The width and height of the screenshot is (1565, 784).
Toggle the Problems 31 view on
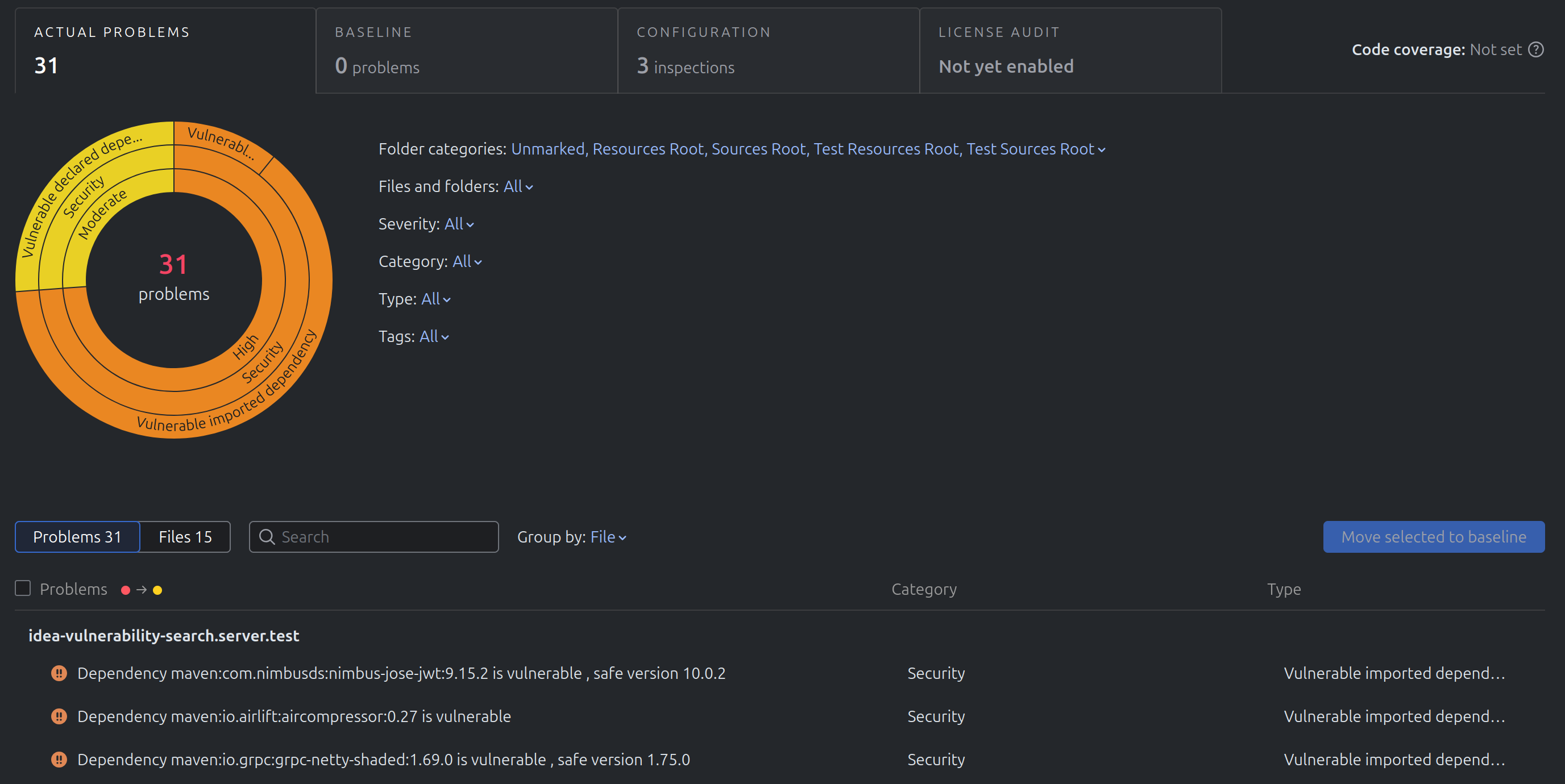[x=77, y=537]
